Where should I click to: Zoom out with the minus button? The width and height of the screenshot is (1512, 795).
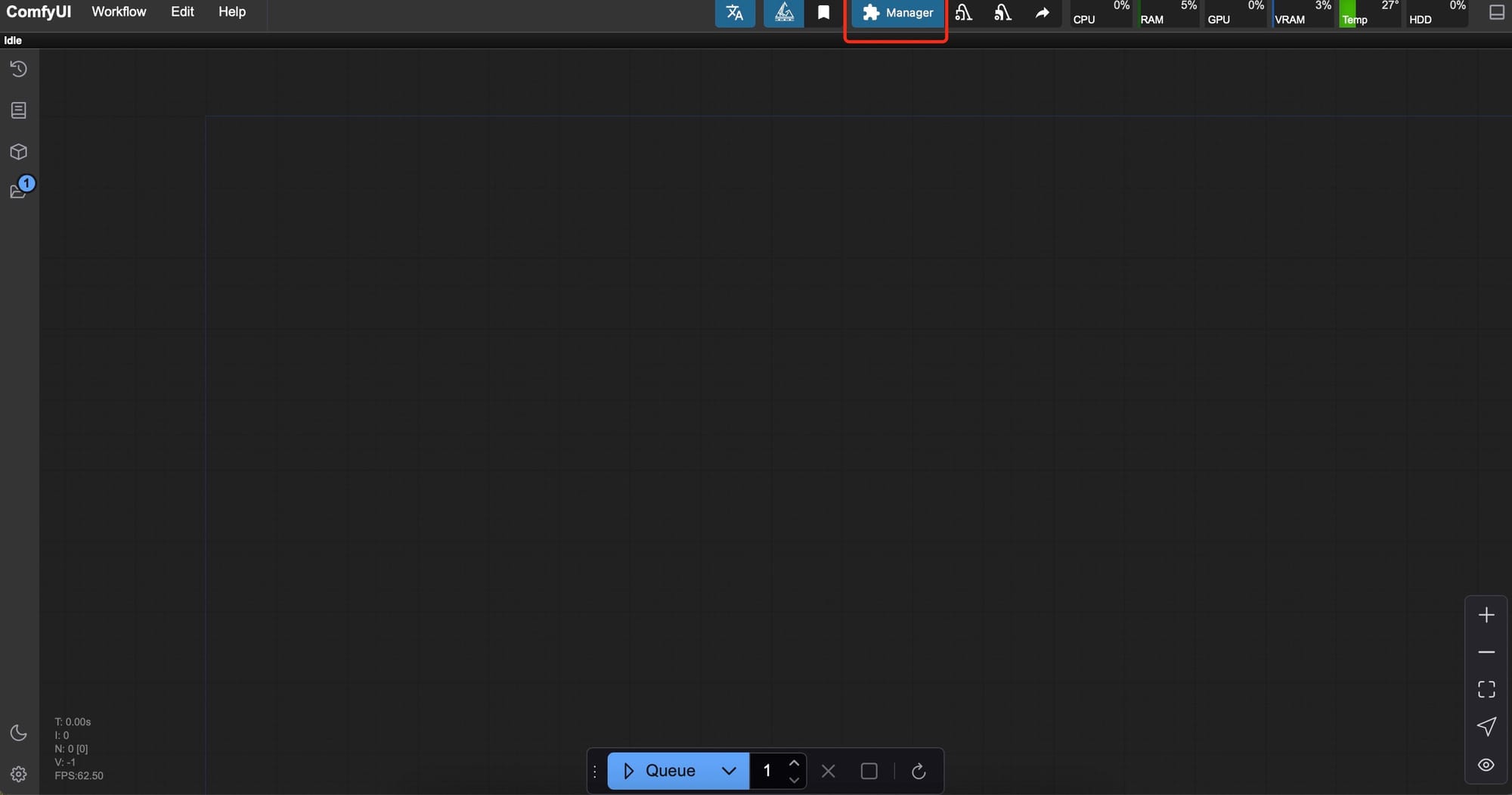(1486, 652)
